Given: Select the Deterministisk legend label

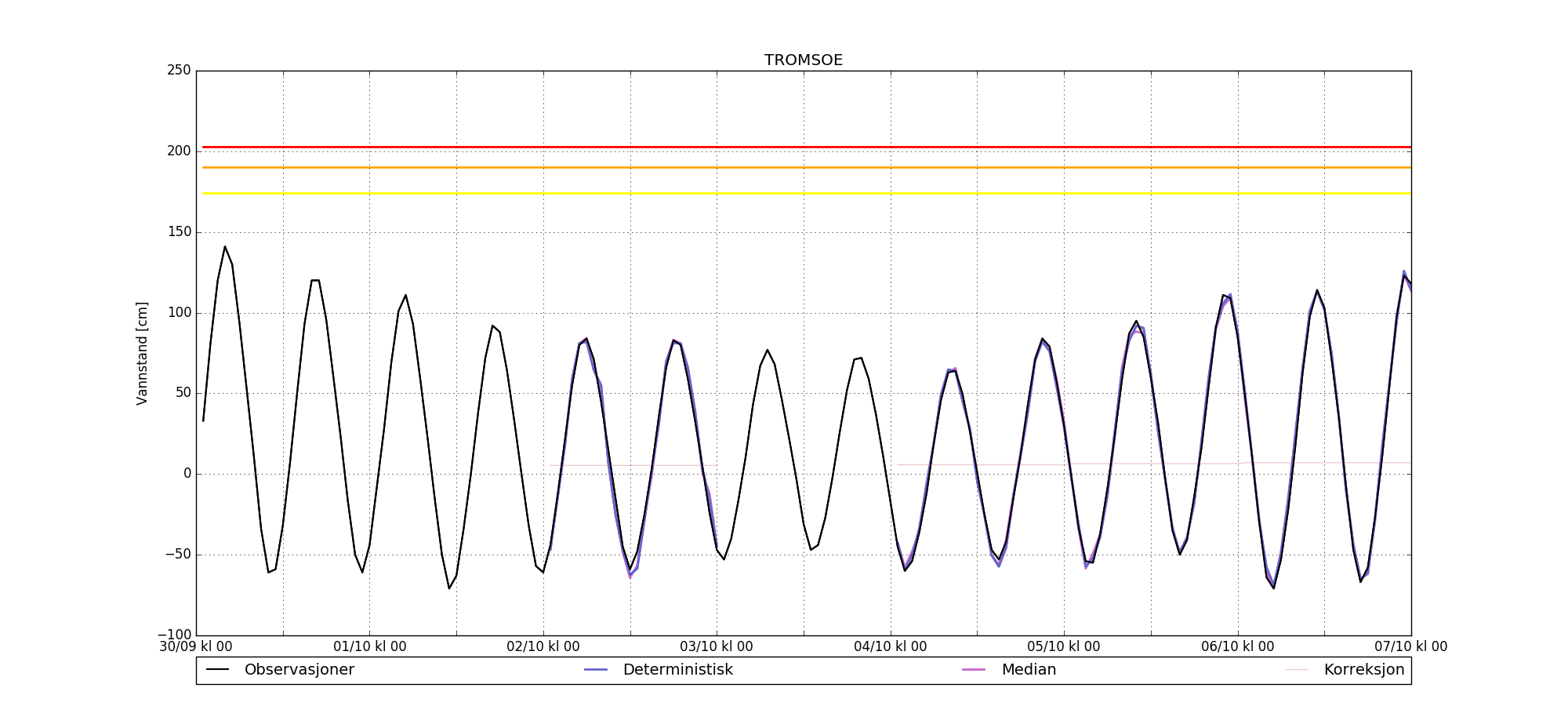Looking at the screenshot, I should pos(677,670).
